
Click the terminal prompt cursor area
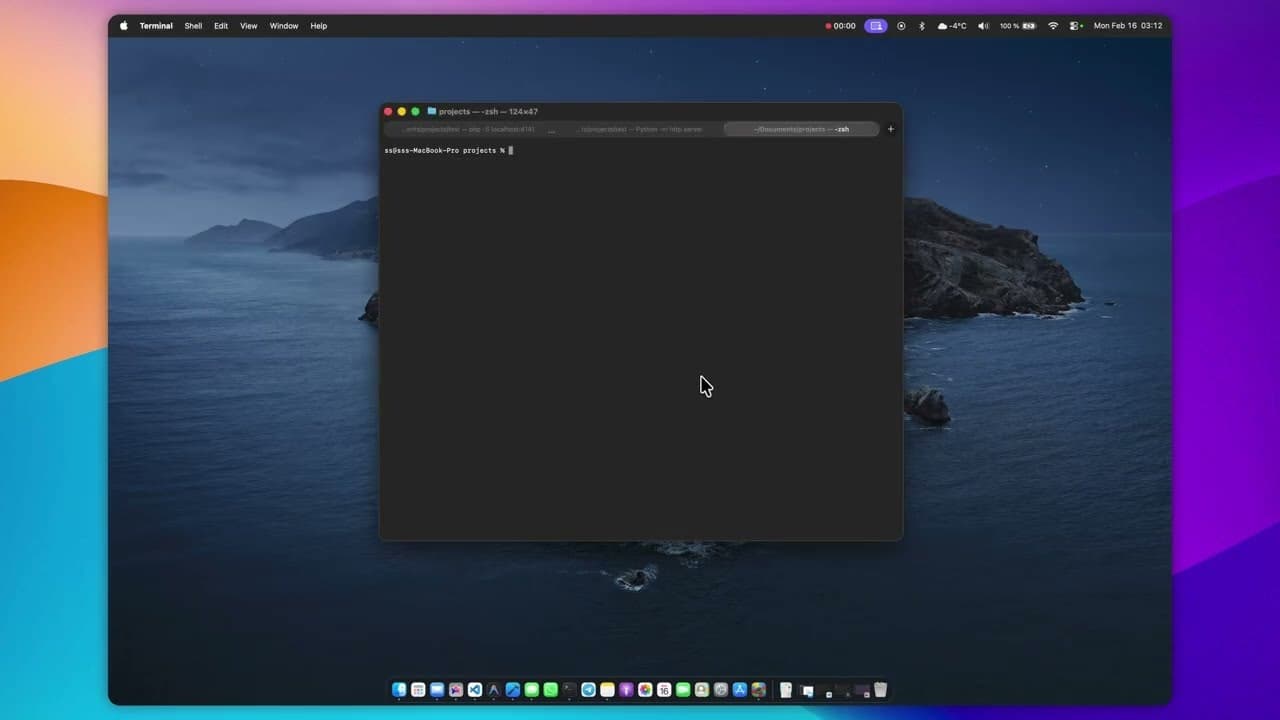click(x=512, y=150)
